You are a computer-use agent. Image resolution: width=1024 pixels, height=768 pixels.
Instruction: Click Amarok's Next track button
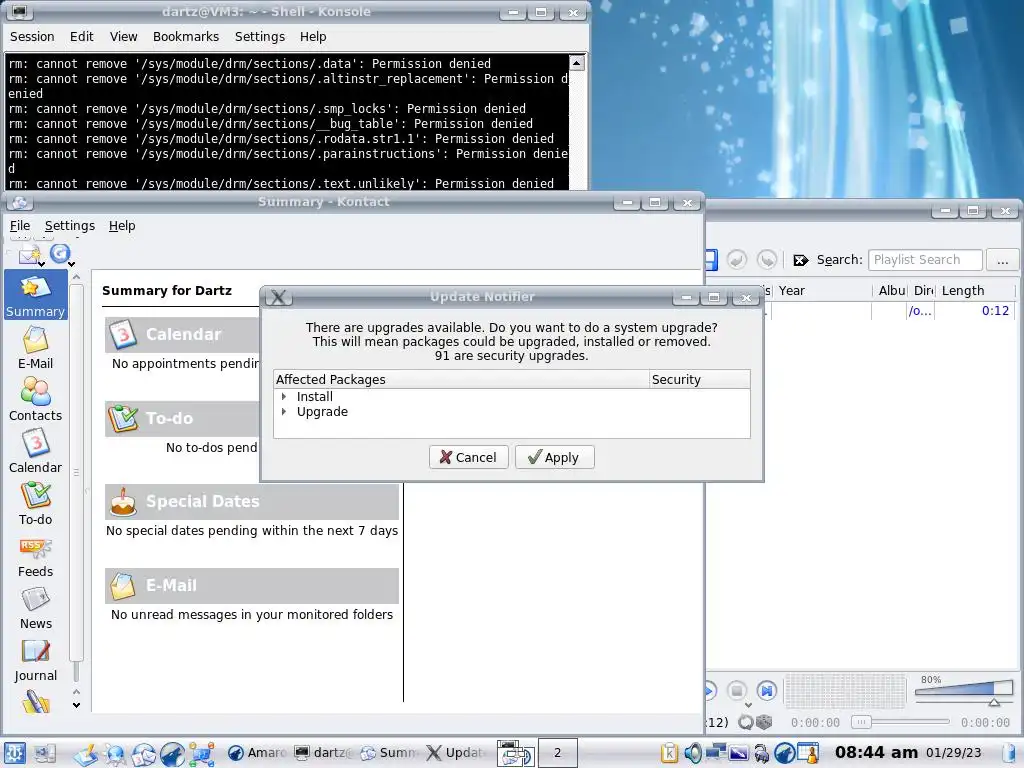(x=767, y=690)
